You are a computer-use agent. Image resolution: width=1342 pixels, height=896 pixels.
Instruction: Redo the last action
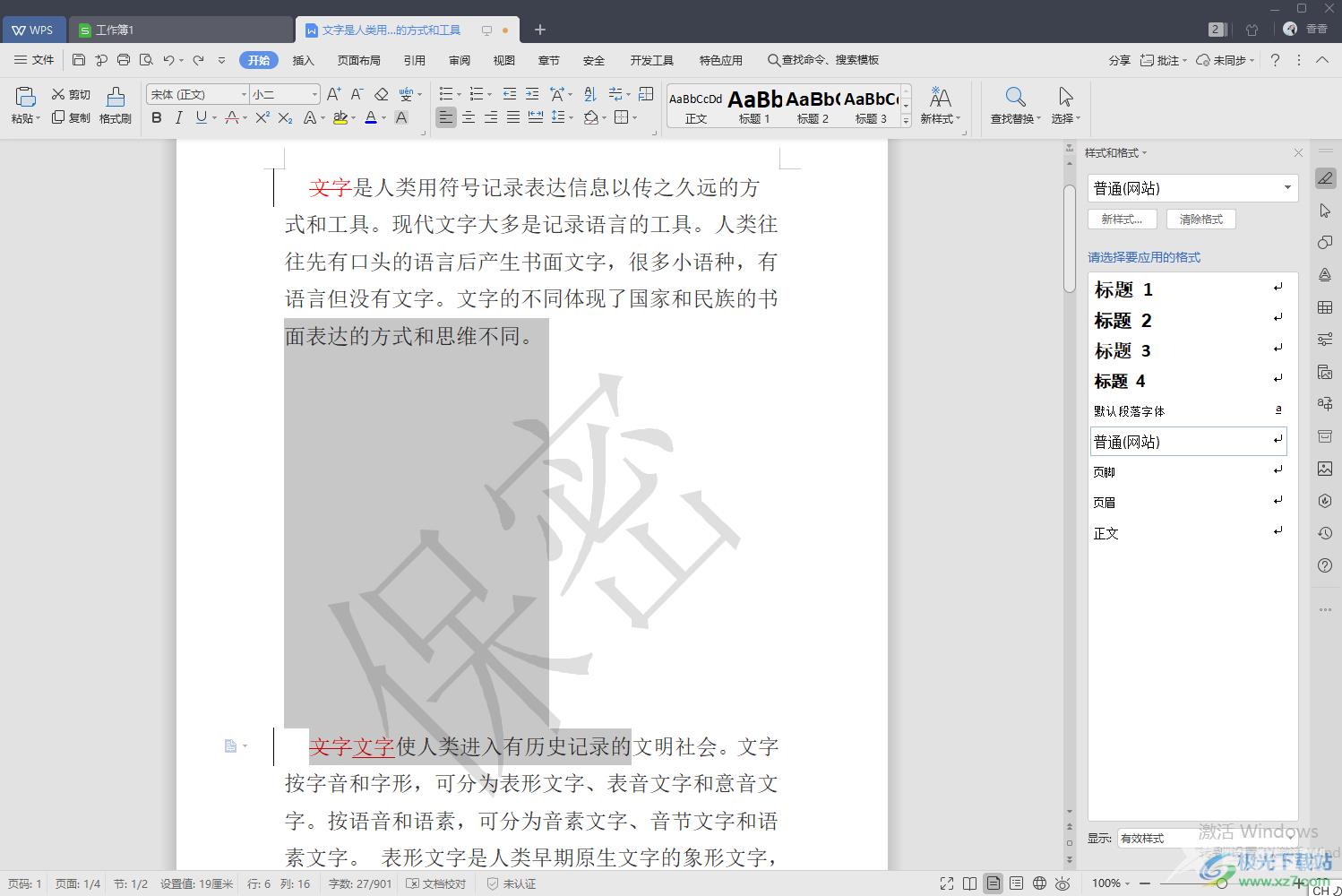(x=198, y=60)
